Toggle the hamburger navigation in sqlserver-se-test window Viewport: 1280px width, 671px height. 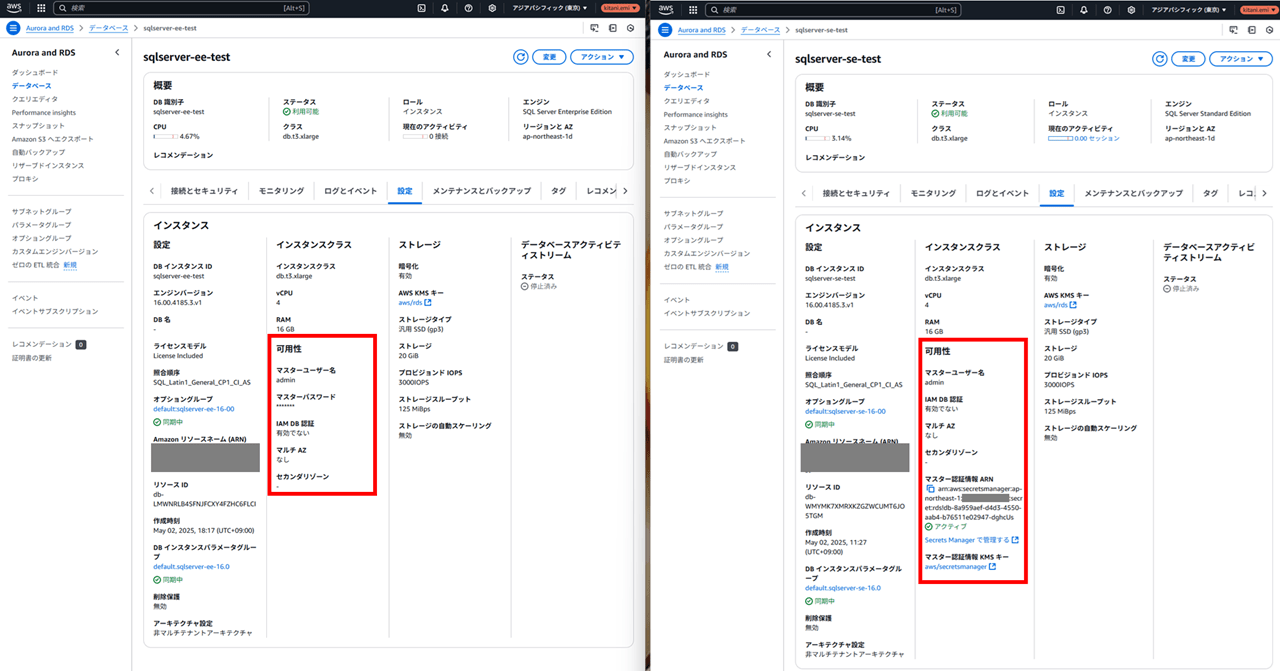[x=664, y=30]
